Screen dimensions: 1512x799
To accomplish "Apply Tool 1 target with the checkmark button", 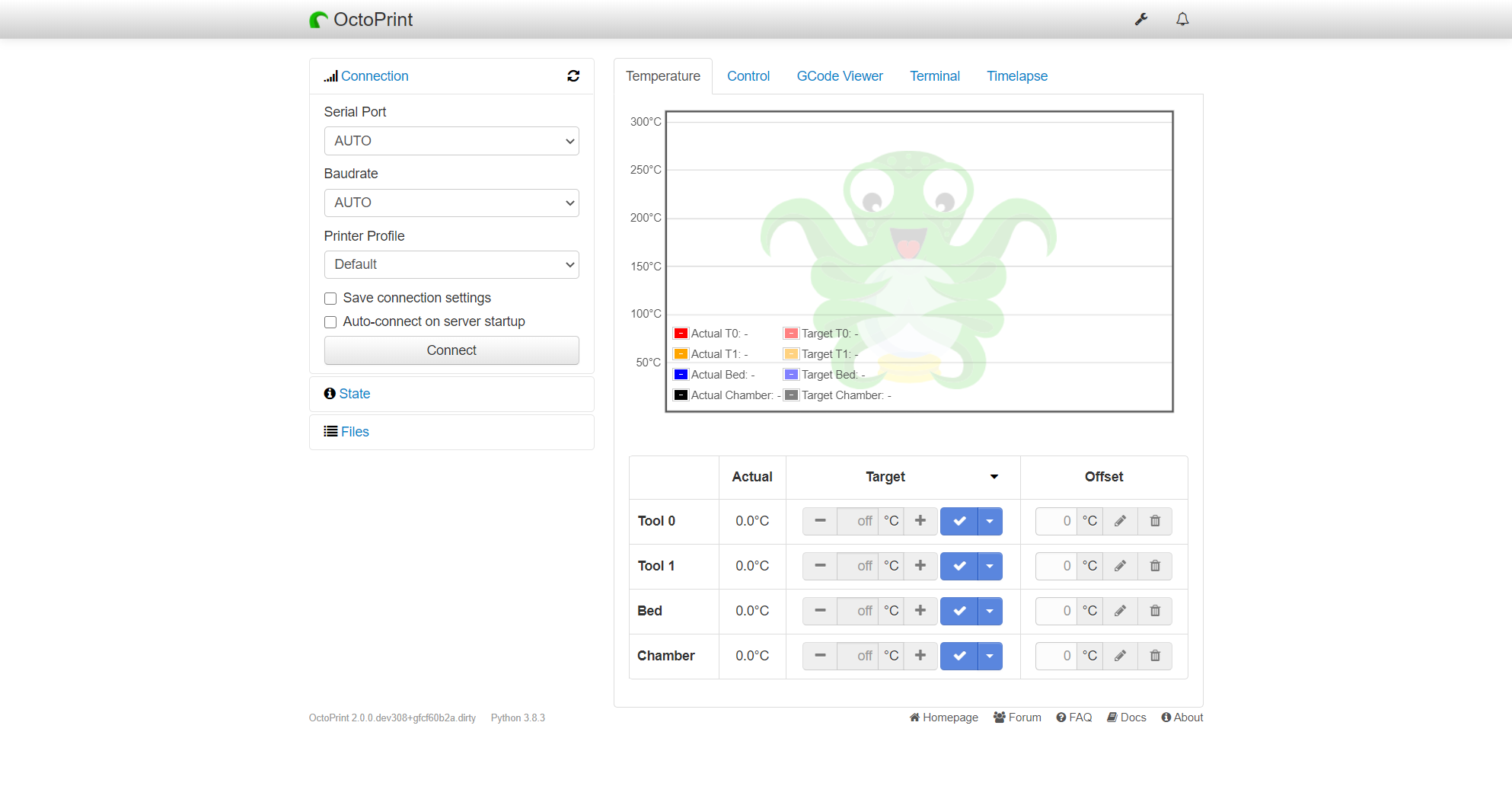I will (x=959, y=566).
